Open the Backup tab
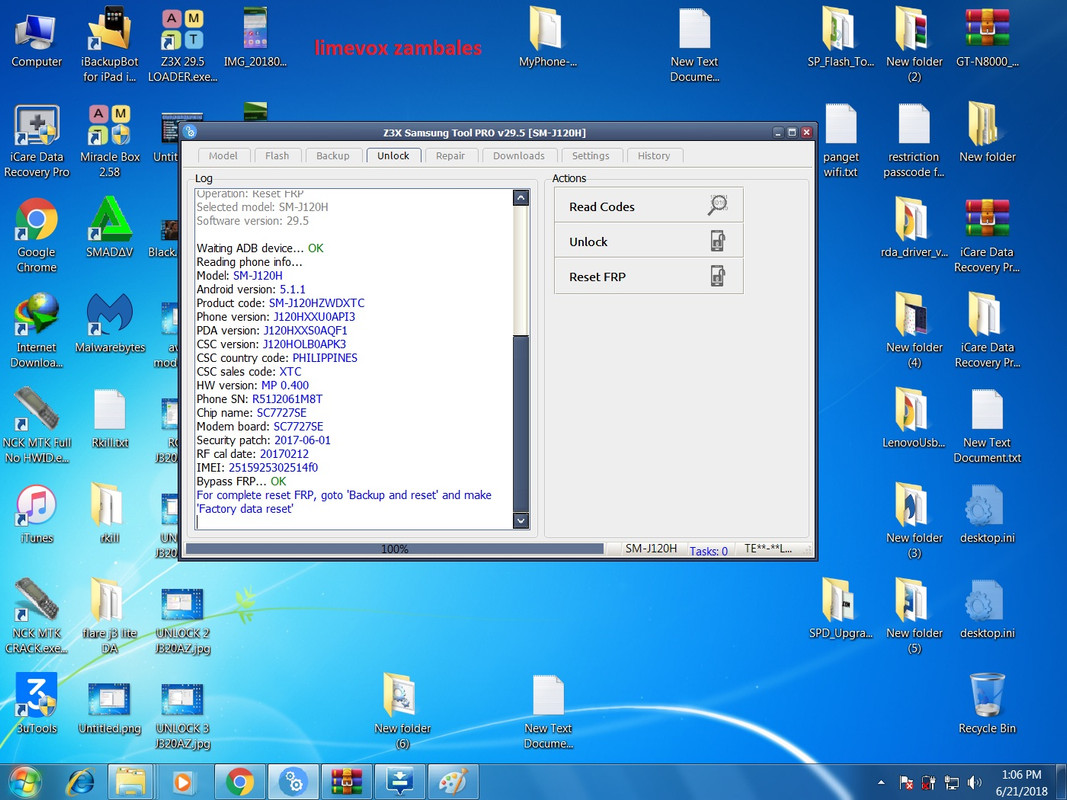 pos(333,156)
